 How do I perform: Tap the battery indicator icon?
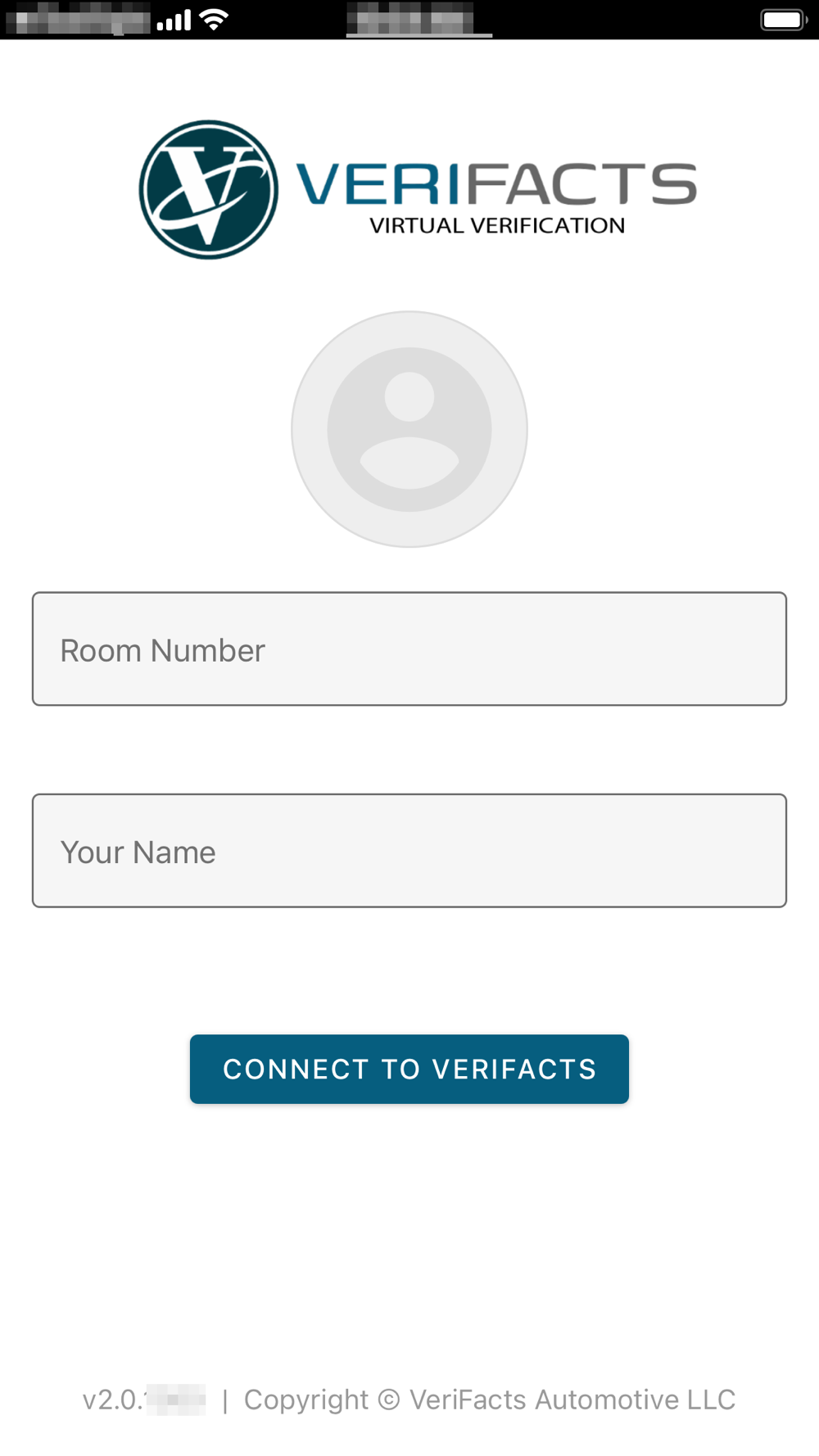pyautogui.click(x=784, y=20)
